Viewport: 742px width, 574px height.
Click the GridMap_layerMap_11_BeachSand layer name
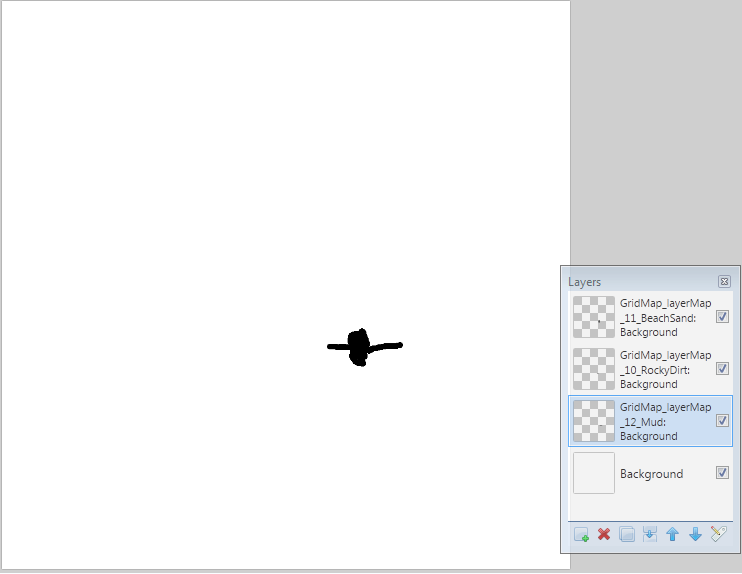665,318
